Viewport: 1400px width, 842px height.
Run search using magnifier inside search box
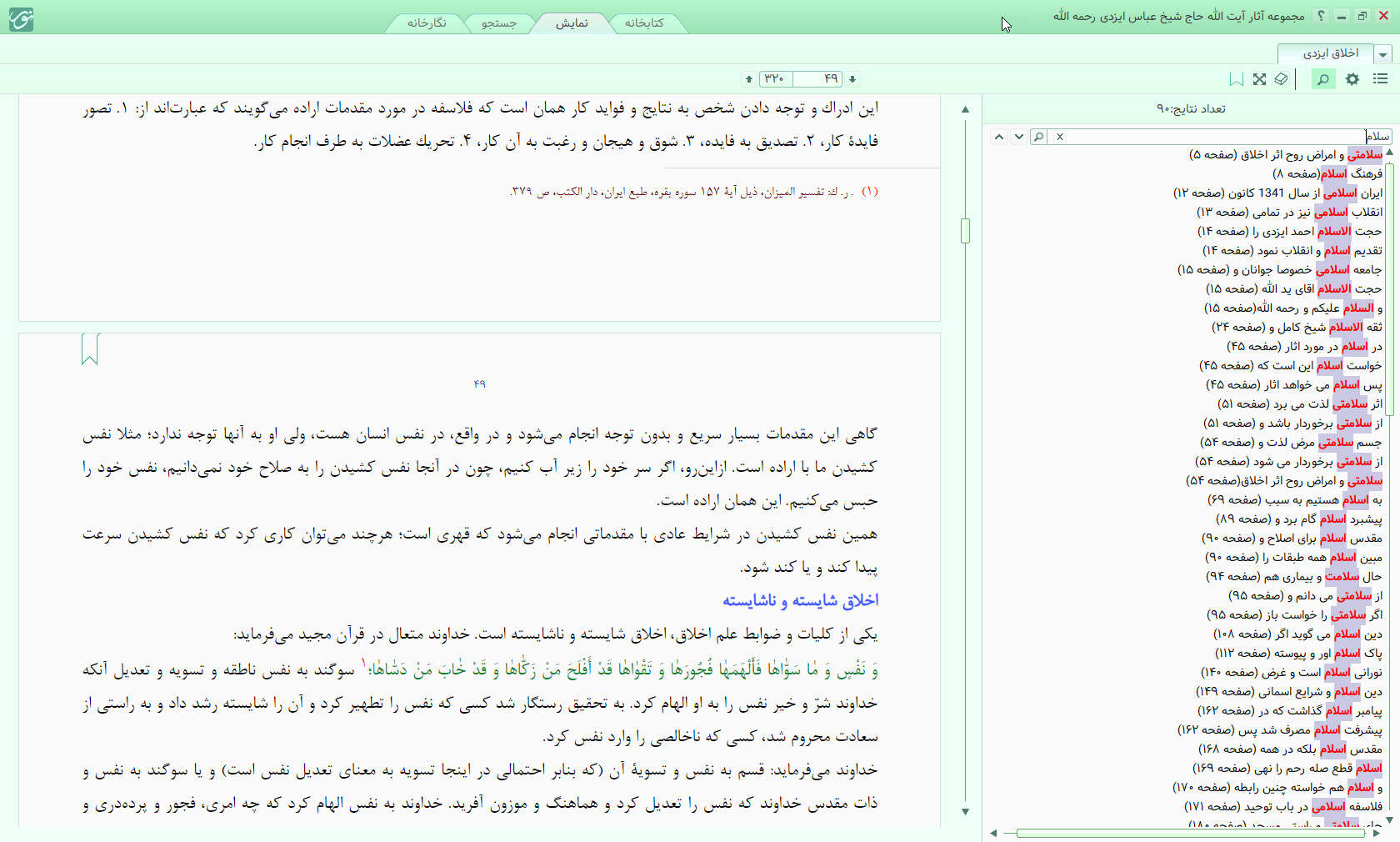click(1038, 137)
